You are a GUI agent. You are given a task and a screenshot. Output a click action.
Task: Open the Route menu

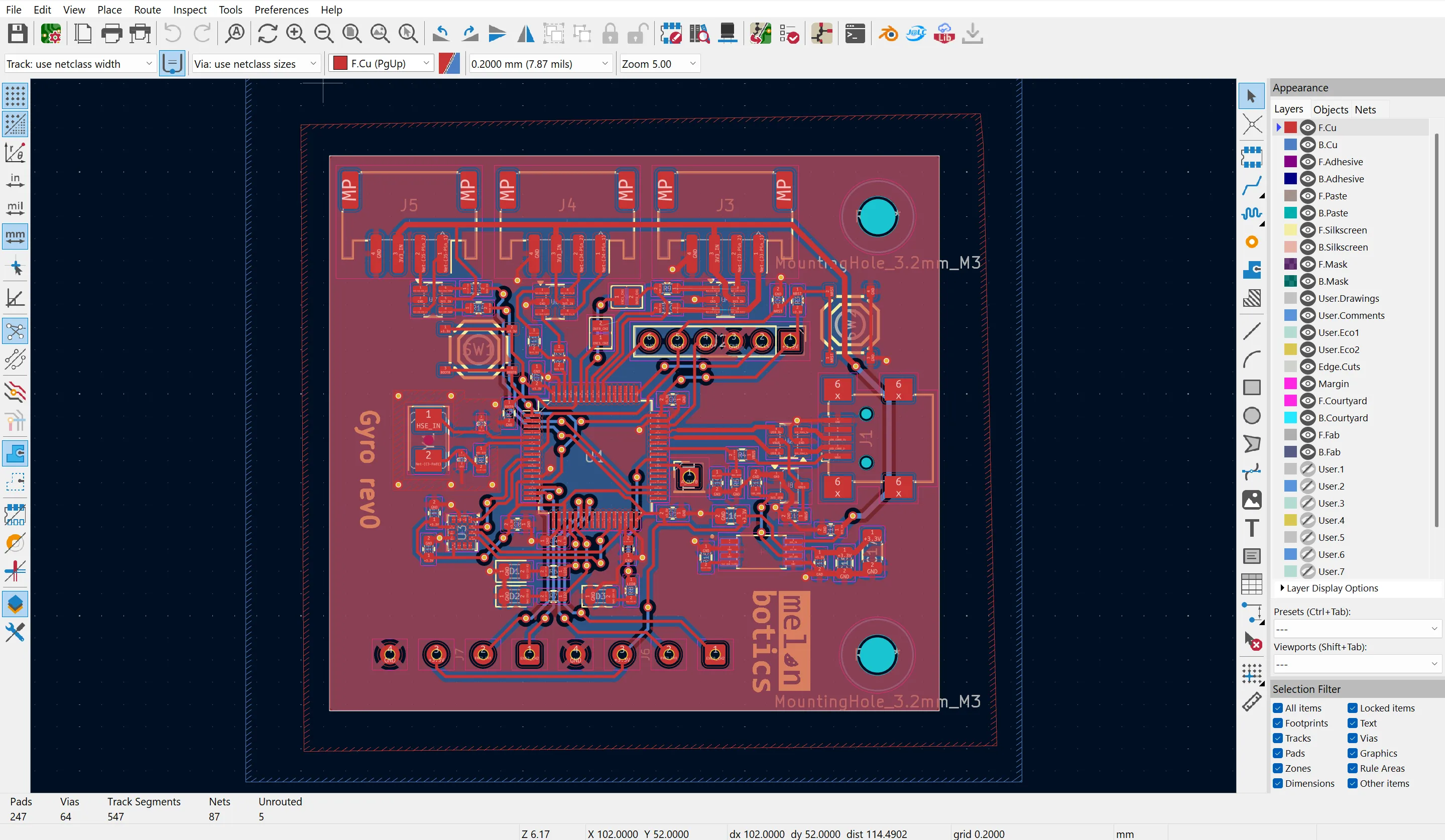(148, 10)
